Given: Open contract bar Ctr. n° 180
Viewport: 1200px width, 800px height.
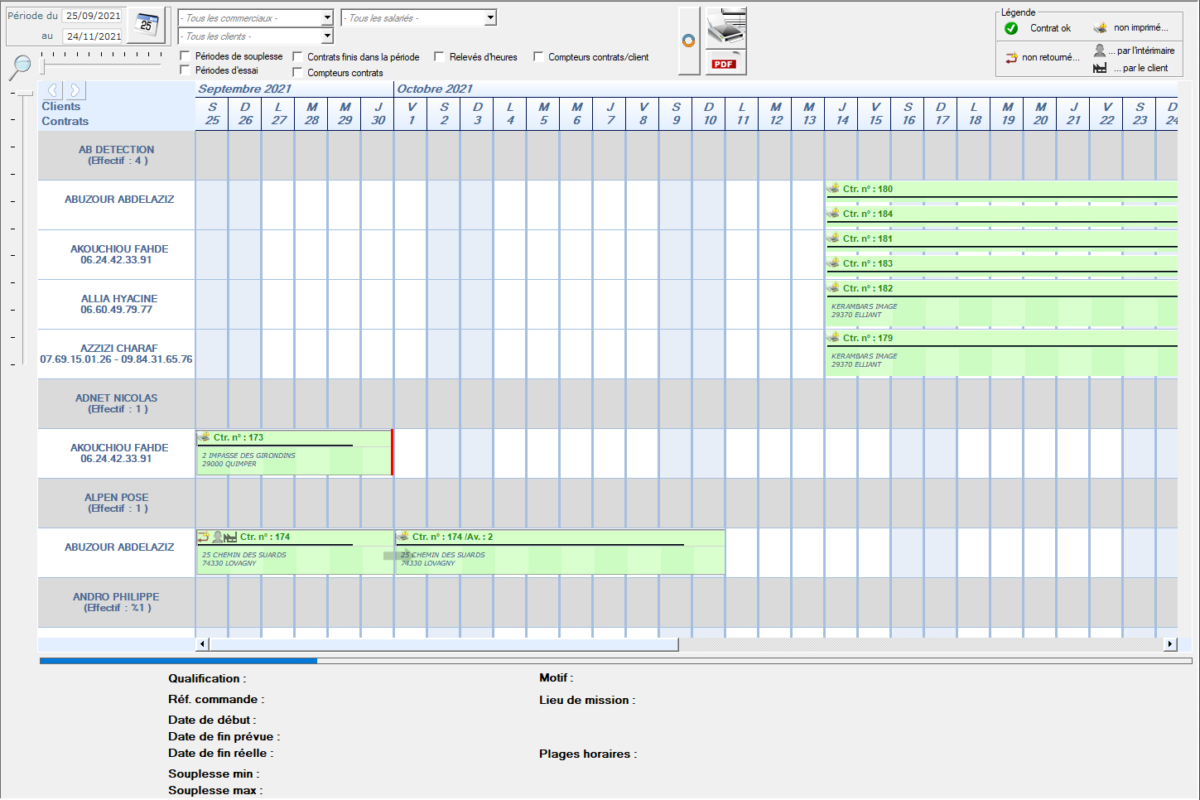Looking at the screenshot, I should [1000, 189].
